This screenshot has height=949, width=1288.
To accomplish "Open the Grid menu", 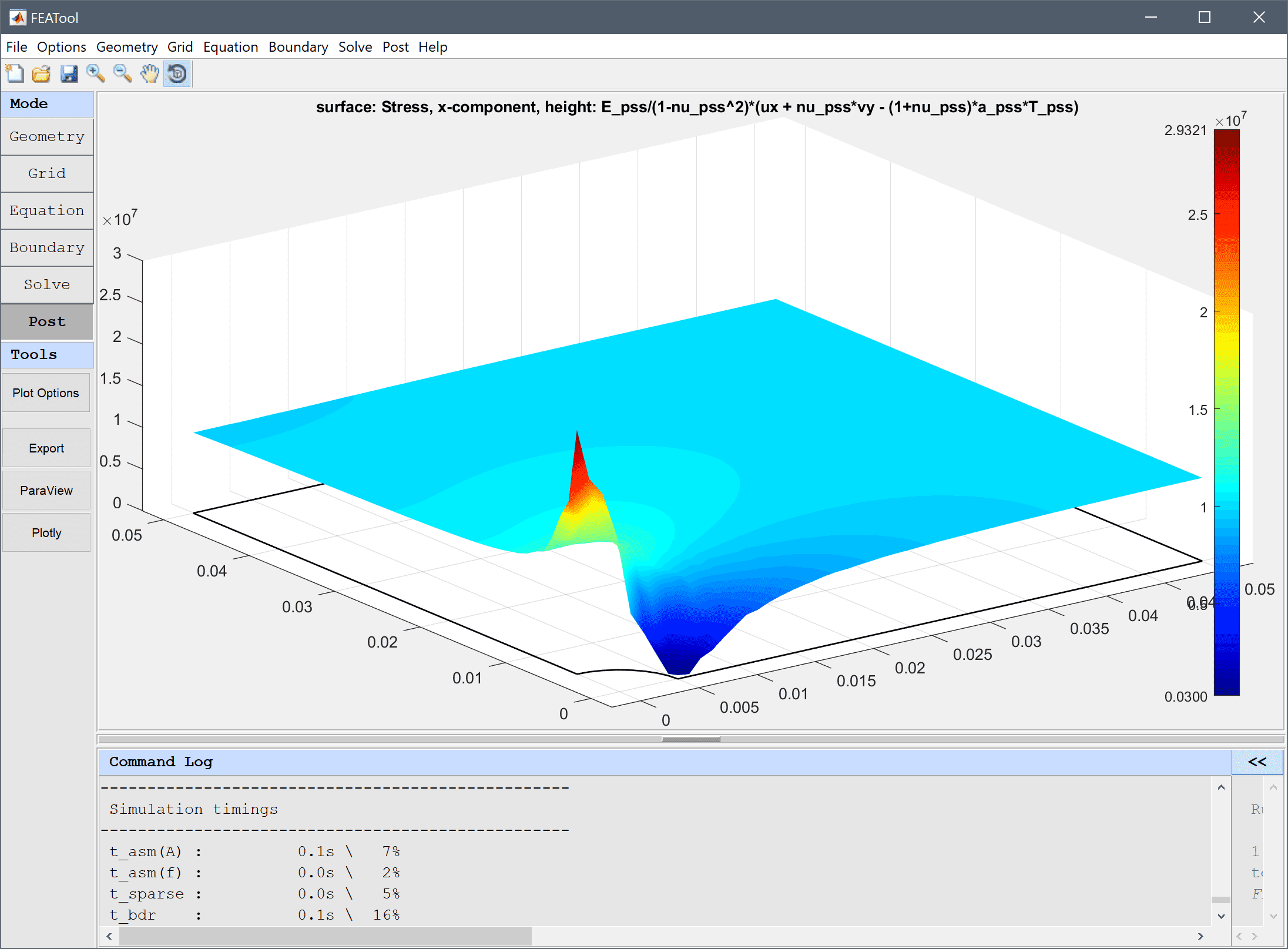I will click(x=180, y=47).
